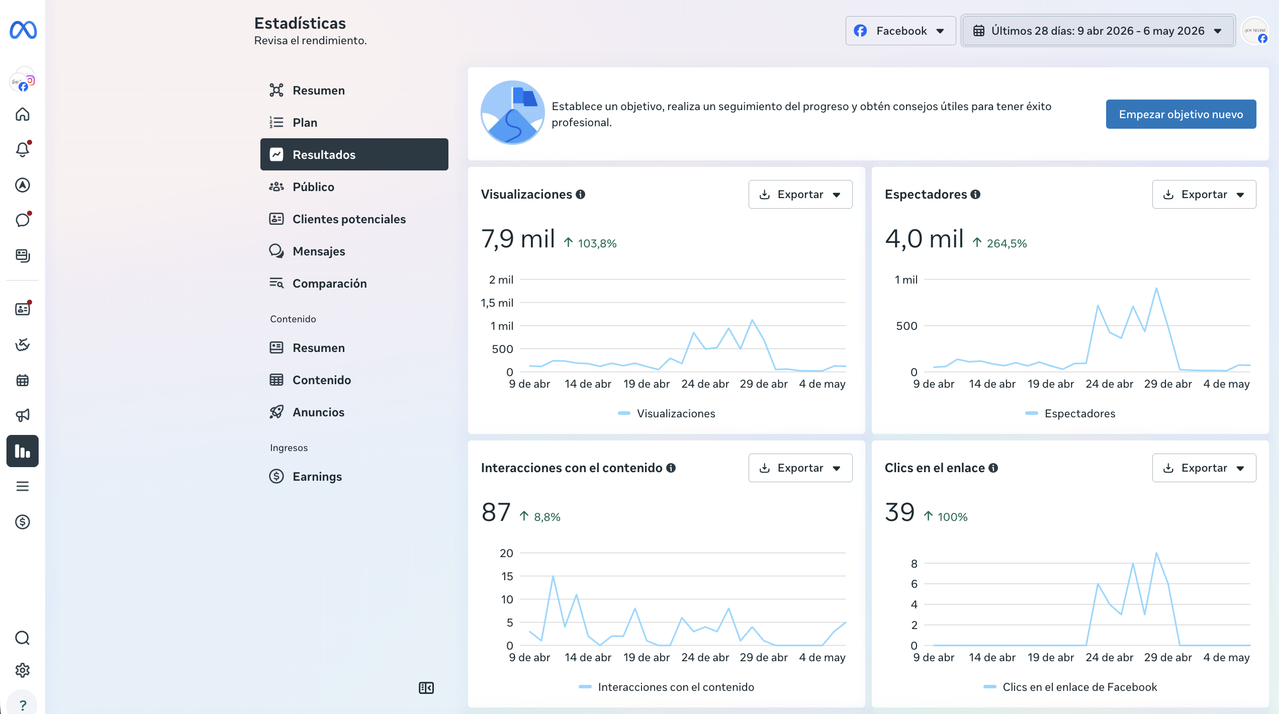The height and width of the screenshot is (714, 1279).
Task: Click the account switcher avatar in rail
Action: [x=23, y=81]
